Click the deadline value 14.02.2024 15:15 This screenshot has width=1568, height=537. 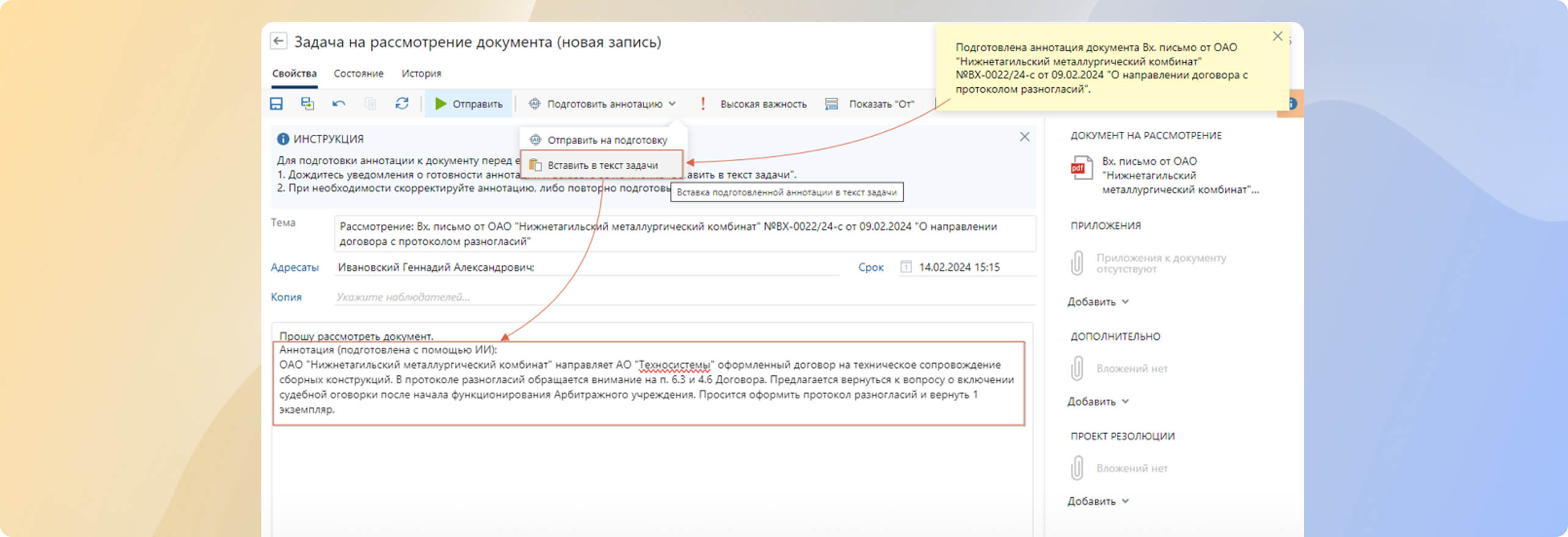click(x=959, y=267)
